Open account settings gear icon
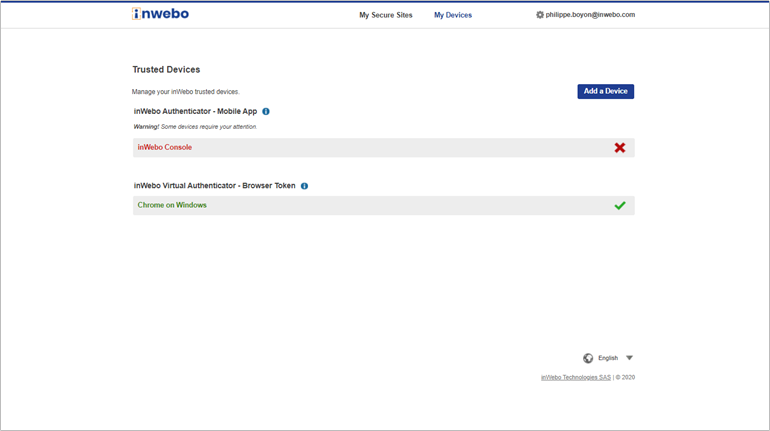The width and height of the screenshot is (770, 431). click(540, 15)
